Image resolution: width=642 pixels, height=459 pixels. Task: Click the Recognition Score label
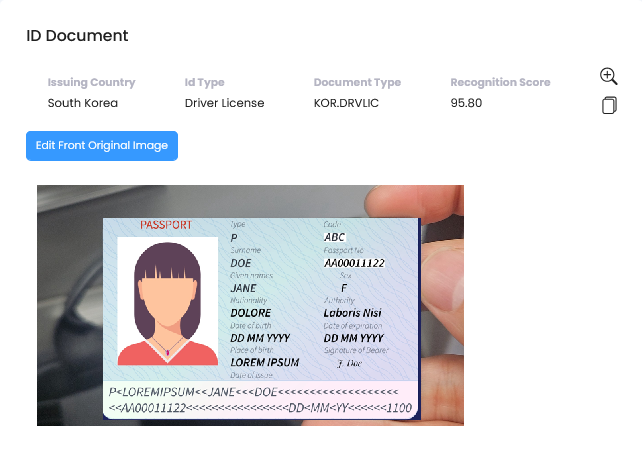click(500, 82)
